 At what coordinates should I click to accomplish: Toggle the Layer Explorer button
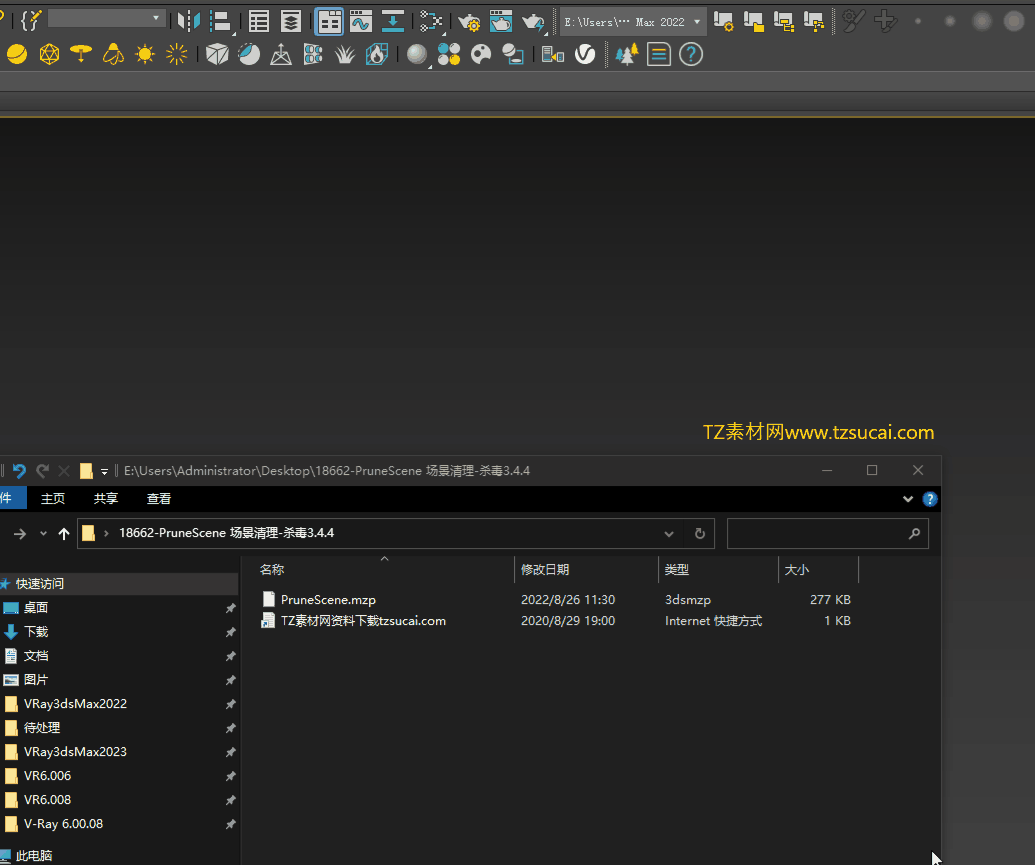pos(291,21)
